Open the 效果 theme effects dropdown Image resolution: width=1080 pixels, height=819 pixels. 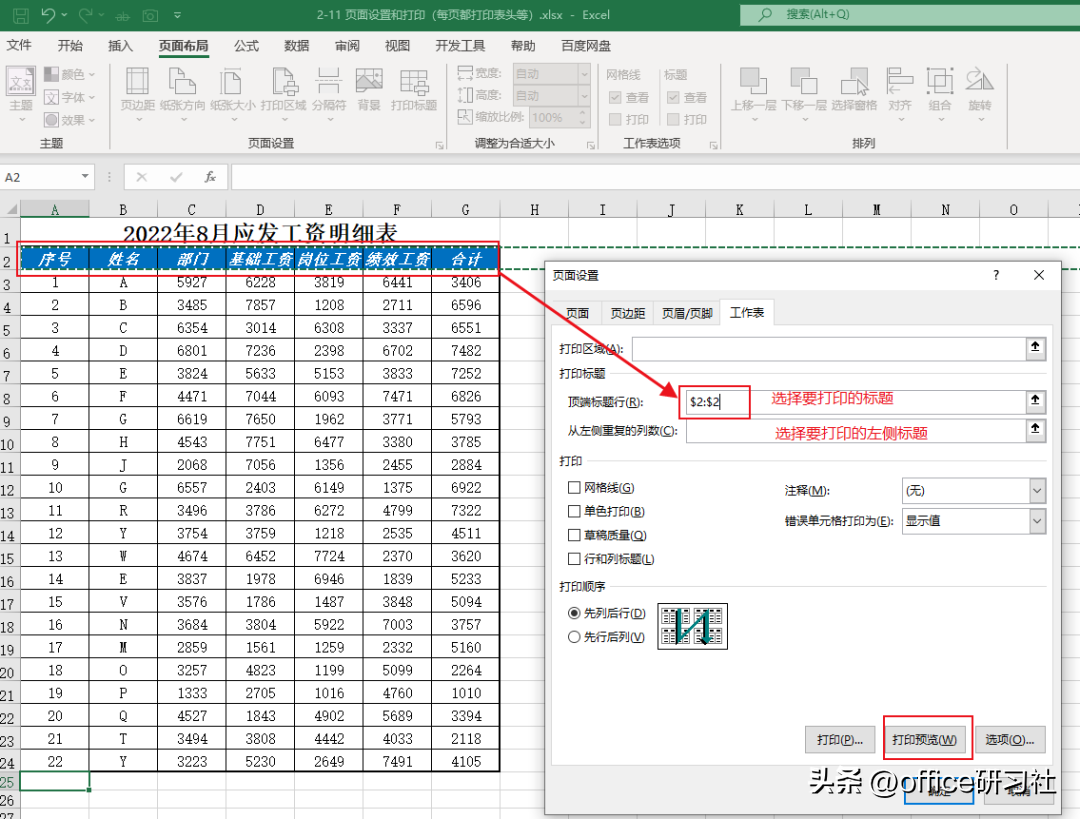tap(70, 120)
